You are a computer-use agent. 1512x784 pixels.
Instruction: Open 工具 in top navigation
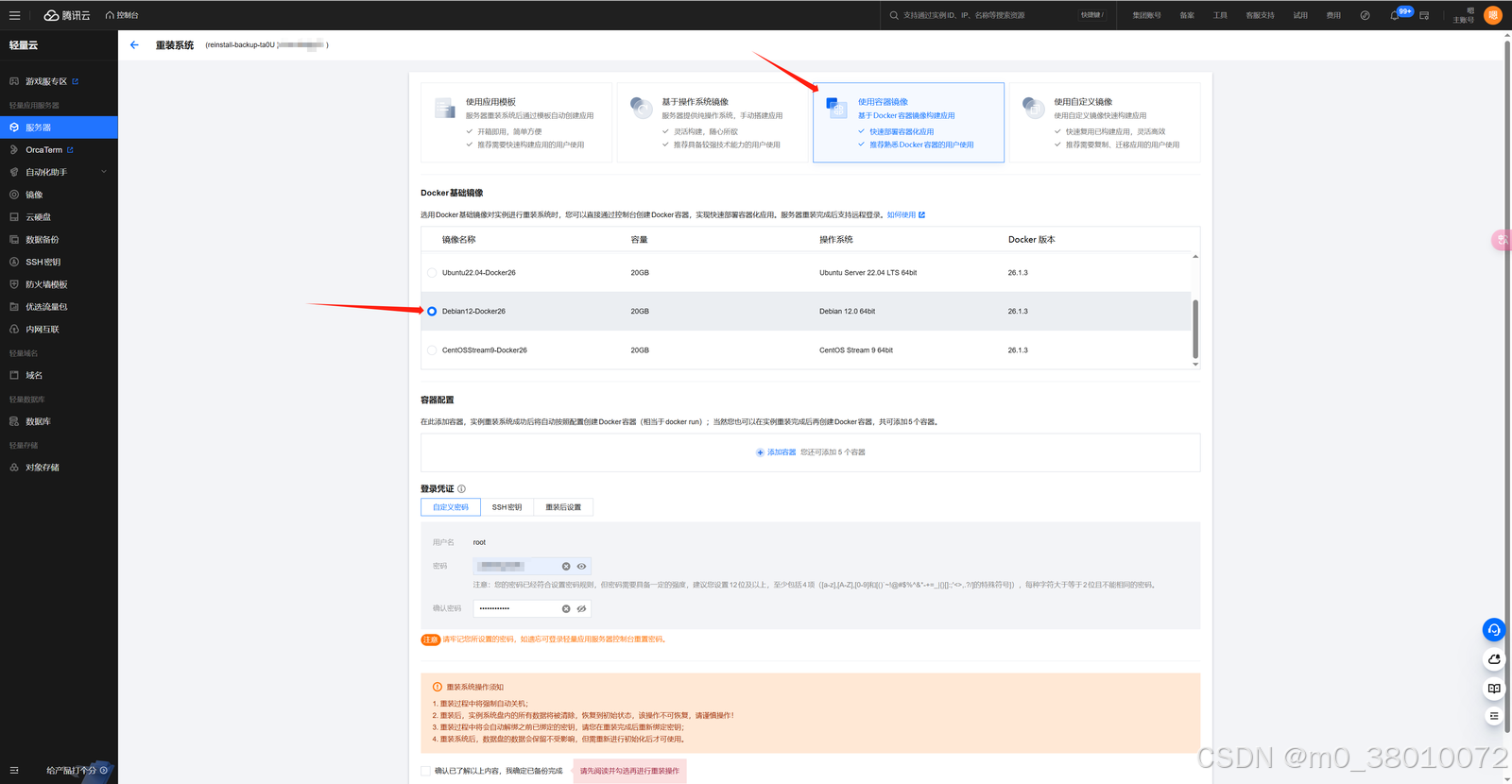(1220, 15)
